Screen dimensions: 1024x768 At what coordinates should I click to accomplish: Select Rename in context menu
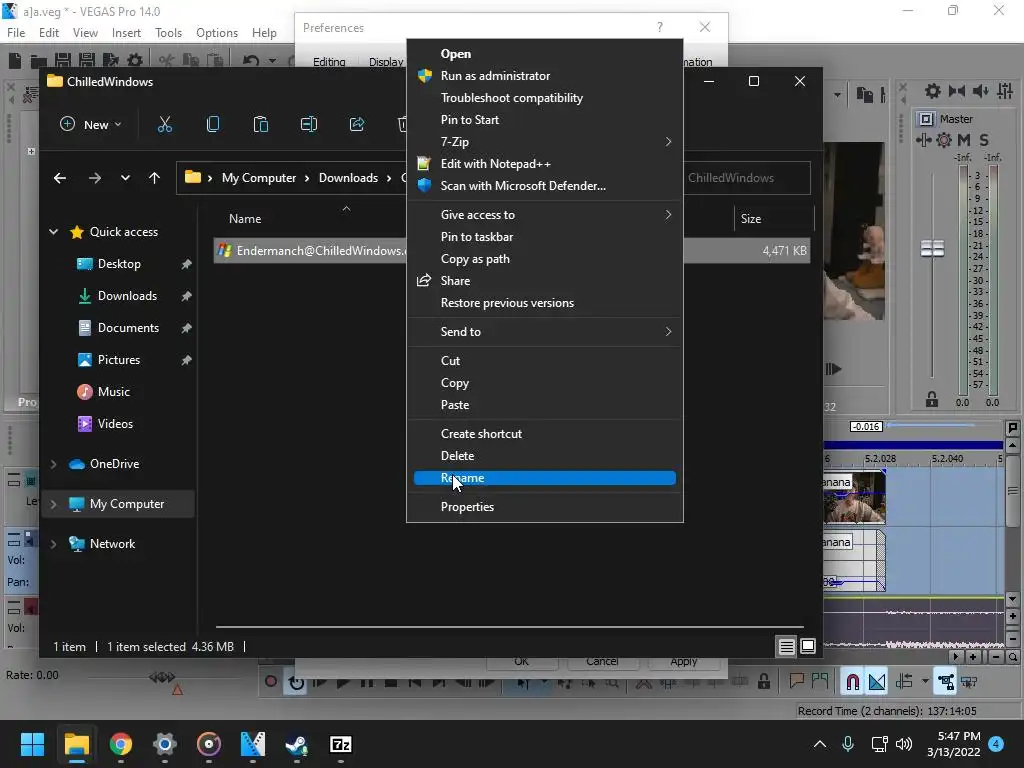tap(545, 478)
